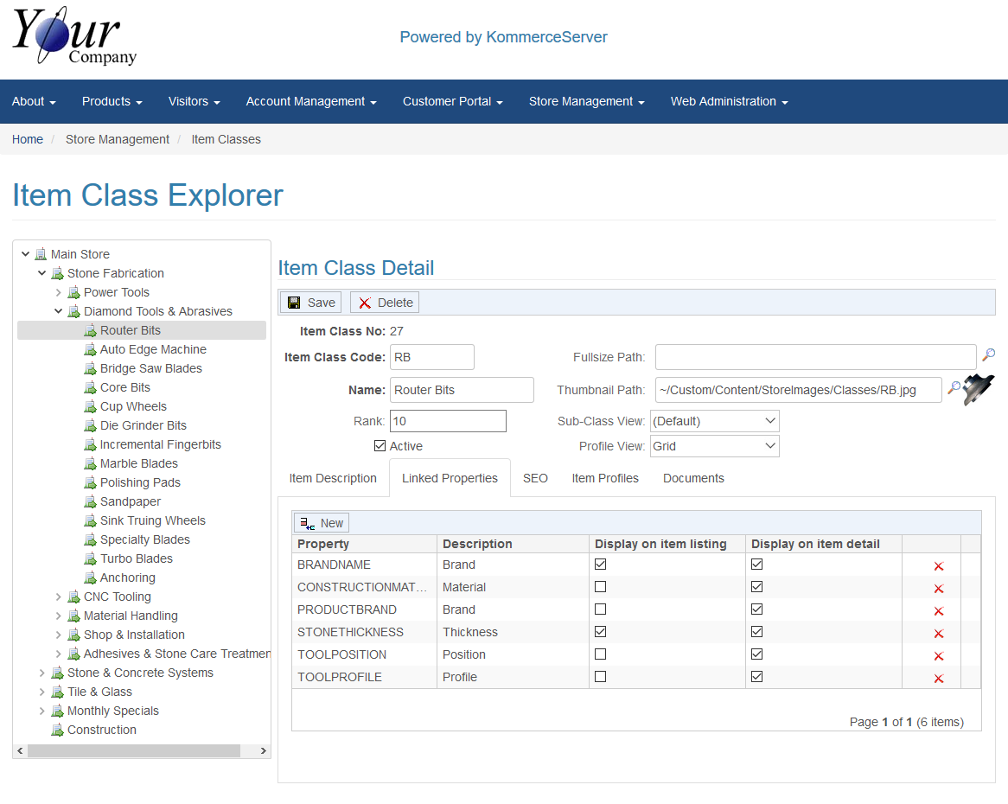Viewport: 1008px width, 804px height.
Task: Click the Your Company logo
Action: (75, 37)
